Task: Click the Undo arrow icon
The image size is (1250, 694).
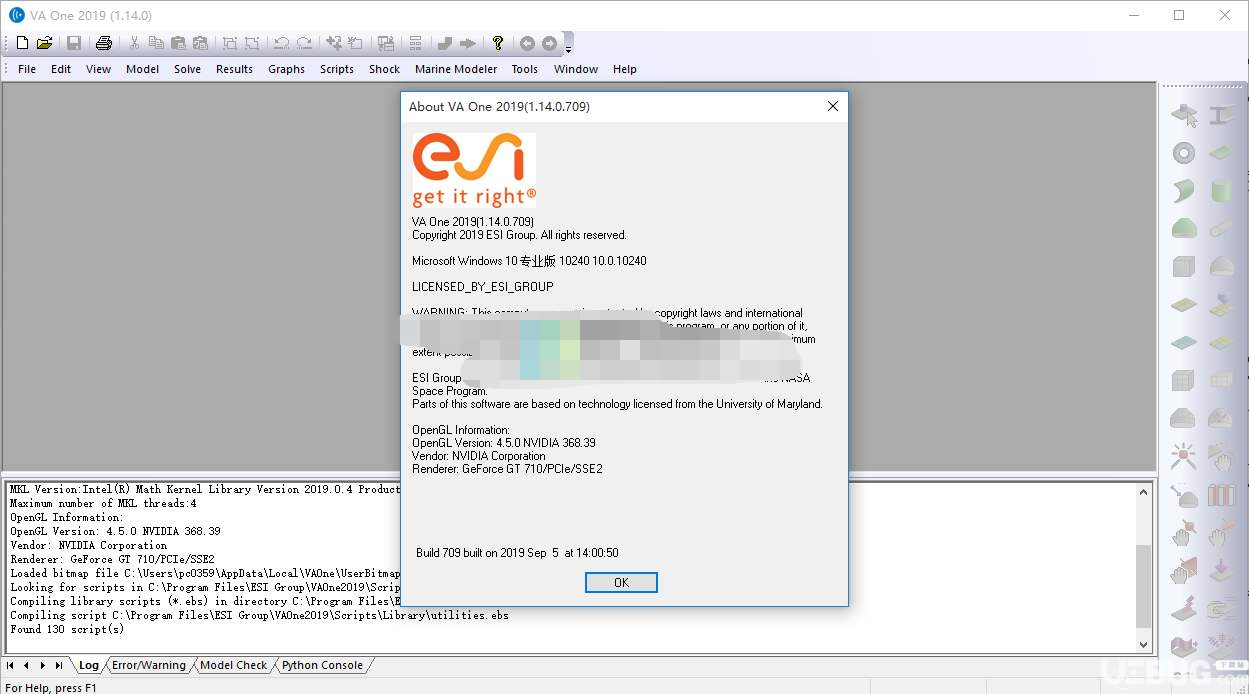Action: point(282,43)
